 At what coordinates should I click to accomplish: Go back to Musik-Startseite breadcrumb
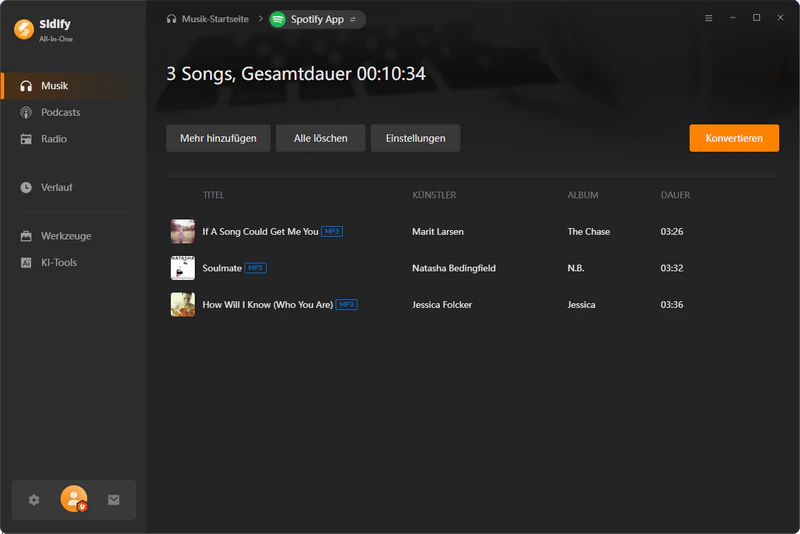coord(215,19)
